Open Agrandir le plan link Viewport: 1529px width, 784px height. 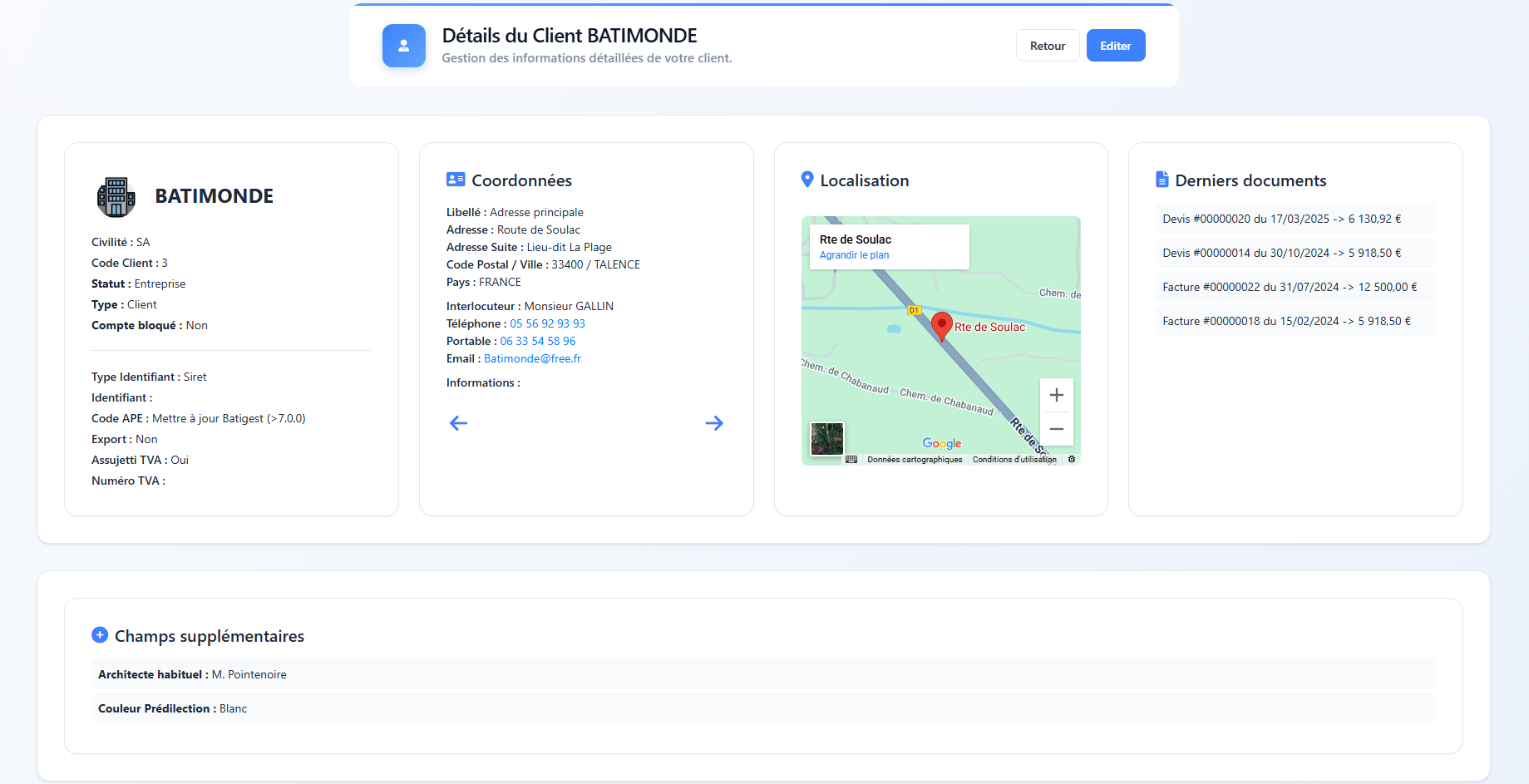coord(853,255)
